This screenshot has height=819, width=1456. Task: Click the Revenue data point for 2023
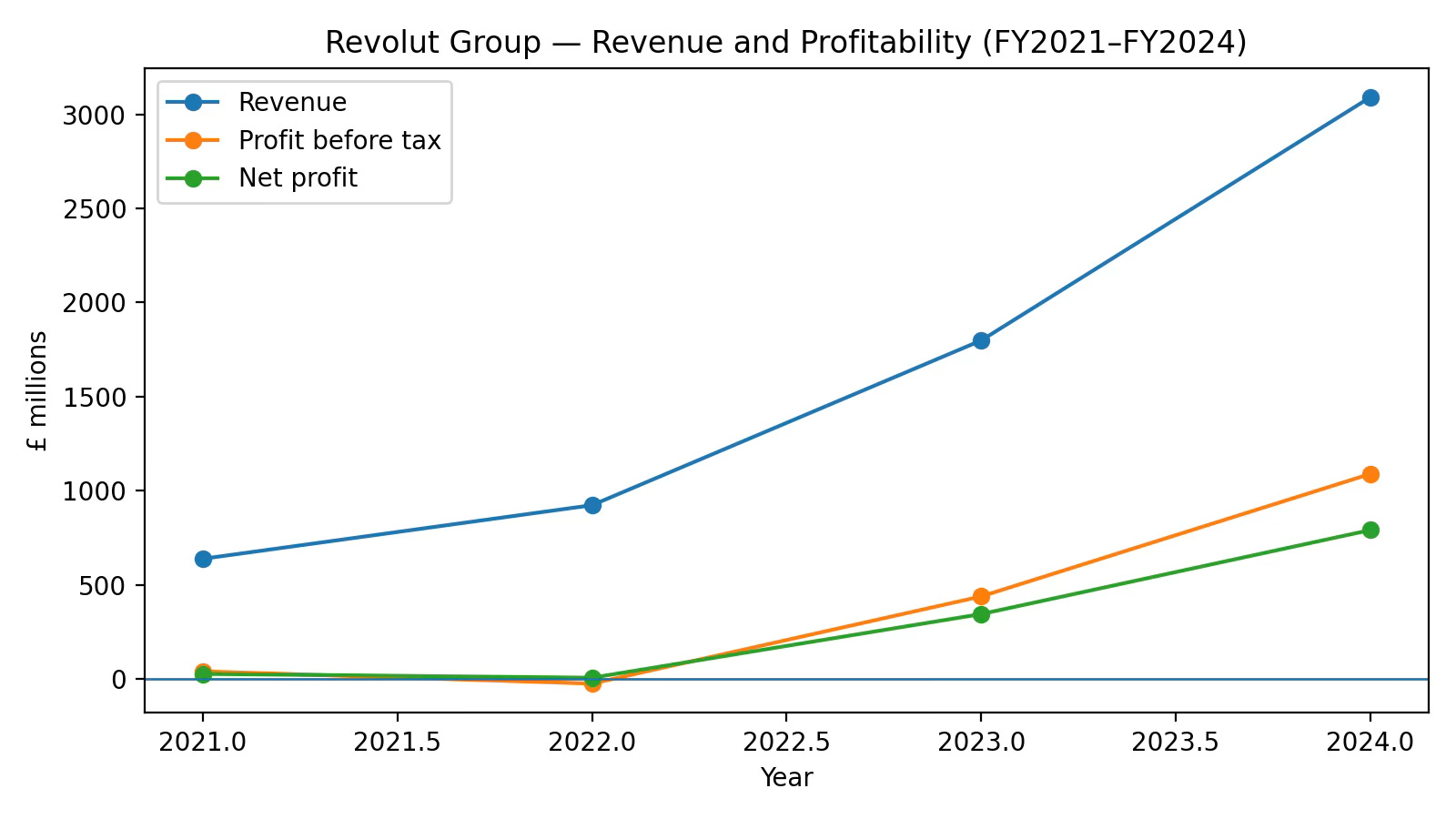(981, 340)
